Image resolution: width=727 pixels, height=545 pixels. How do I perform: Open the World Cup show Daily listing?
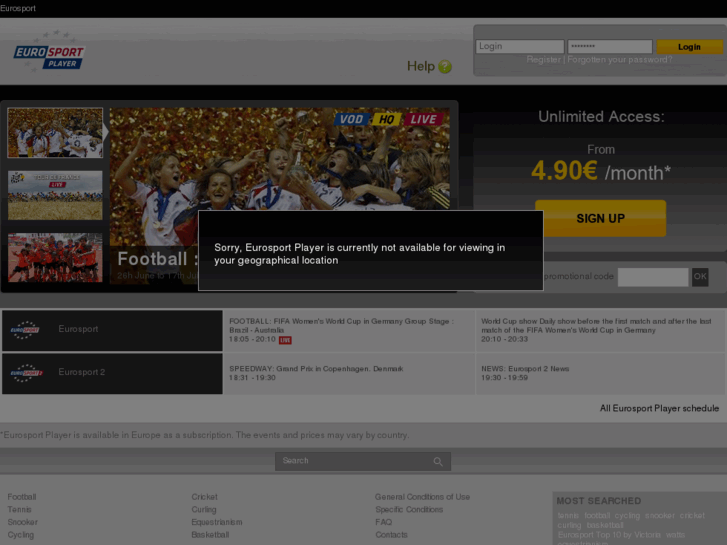point(600,330)
